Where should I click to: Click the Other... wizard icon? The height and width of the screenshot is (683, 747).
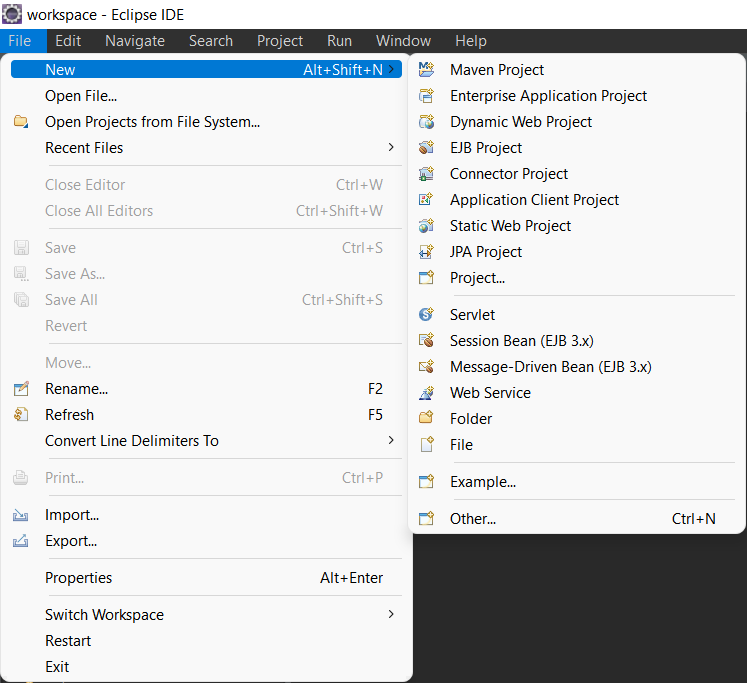[x=426, y=518]
